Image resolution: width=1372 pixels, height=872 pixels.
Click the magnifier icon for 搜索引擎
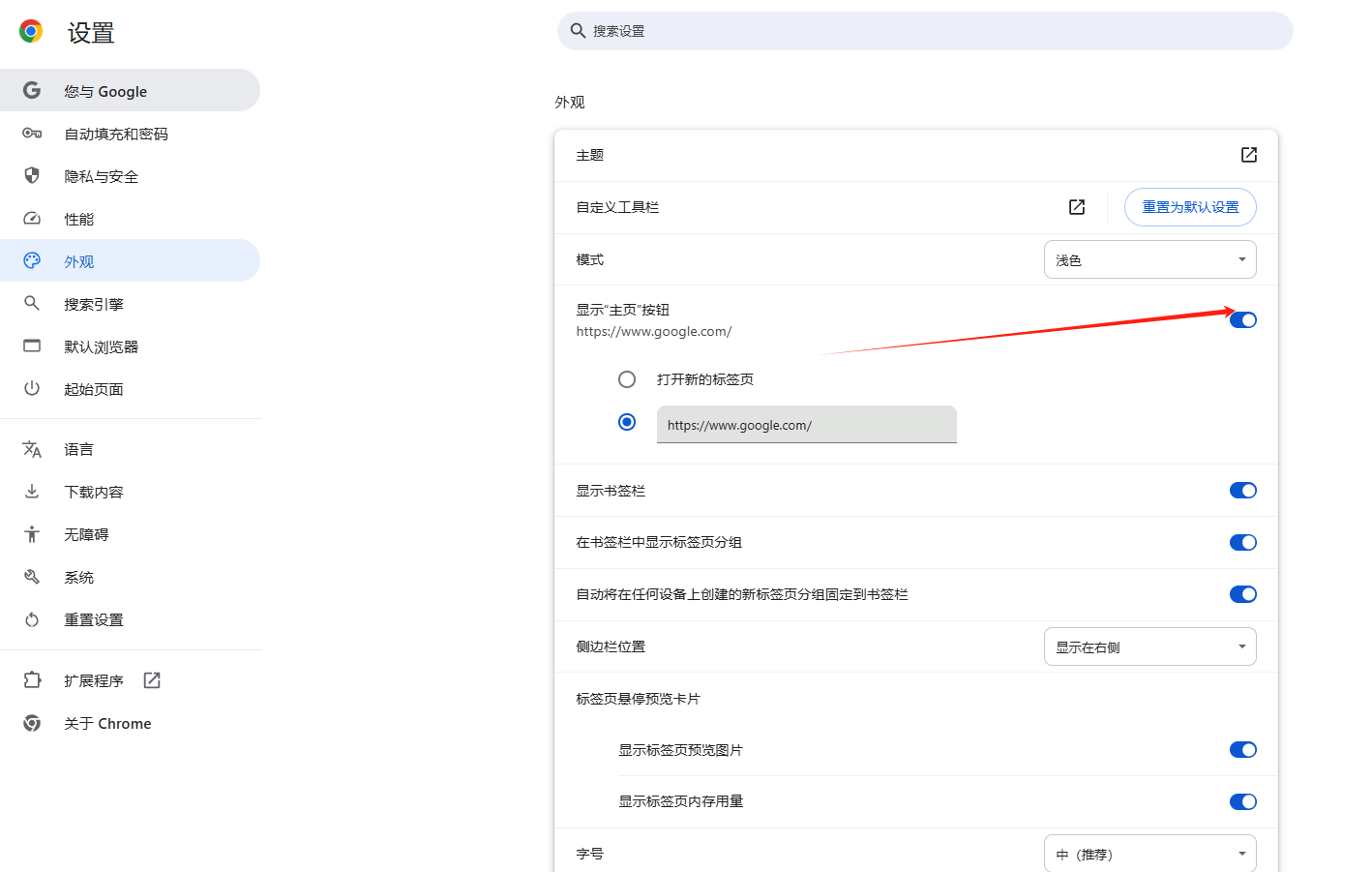32,303
